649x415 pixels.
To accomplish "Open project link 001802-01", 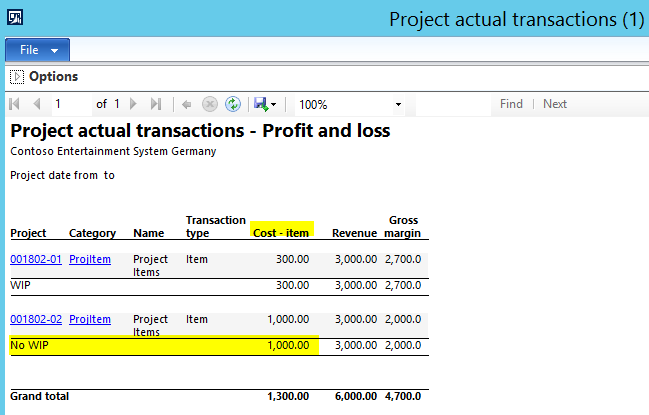I will tap(36, 259).
